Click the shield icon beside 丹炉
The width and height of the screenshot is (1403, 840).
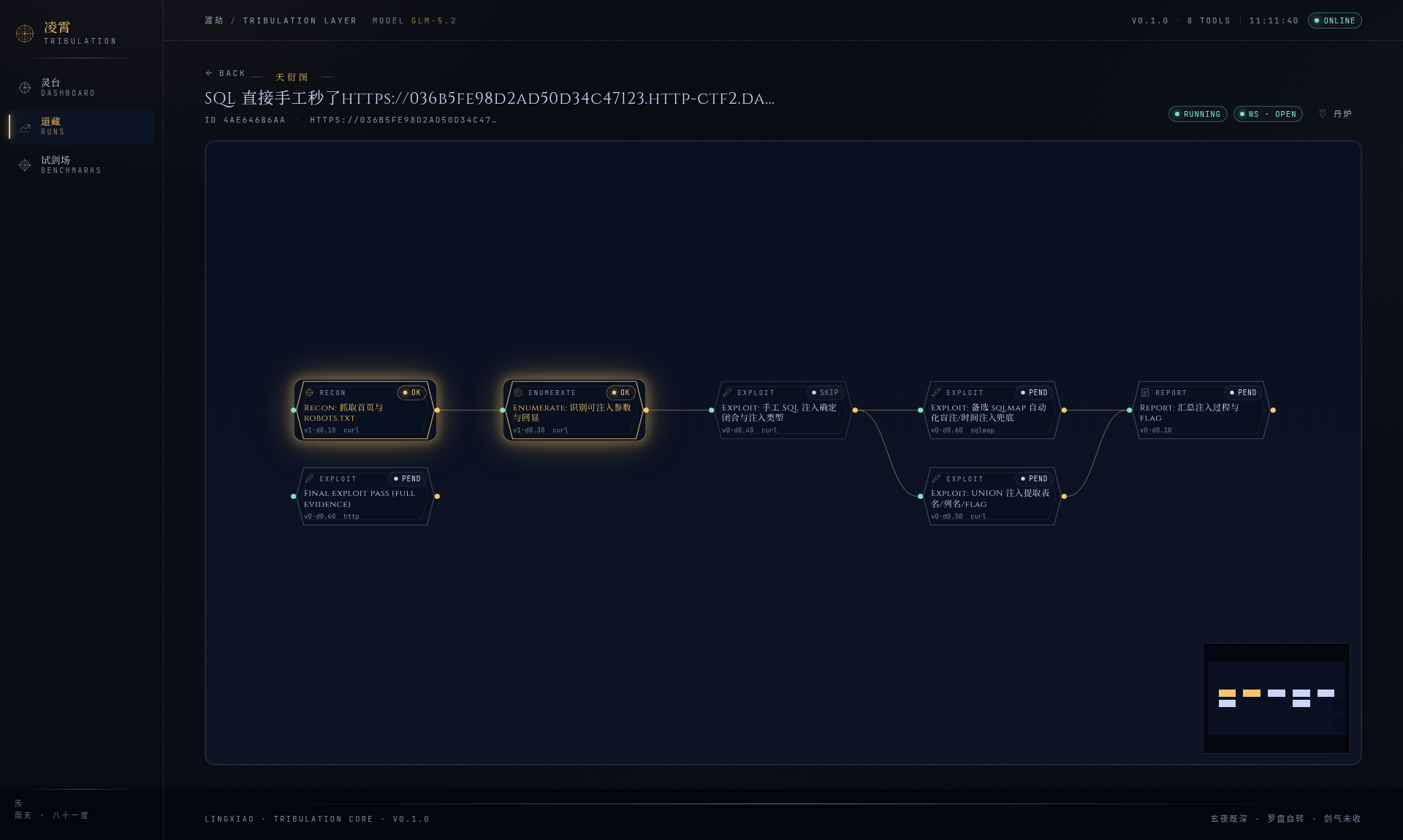pyautogui.click(x=1322, y=114)
